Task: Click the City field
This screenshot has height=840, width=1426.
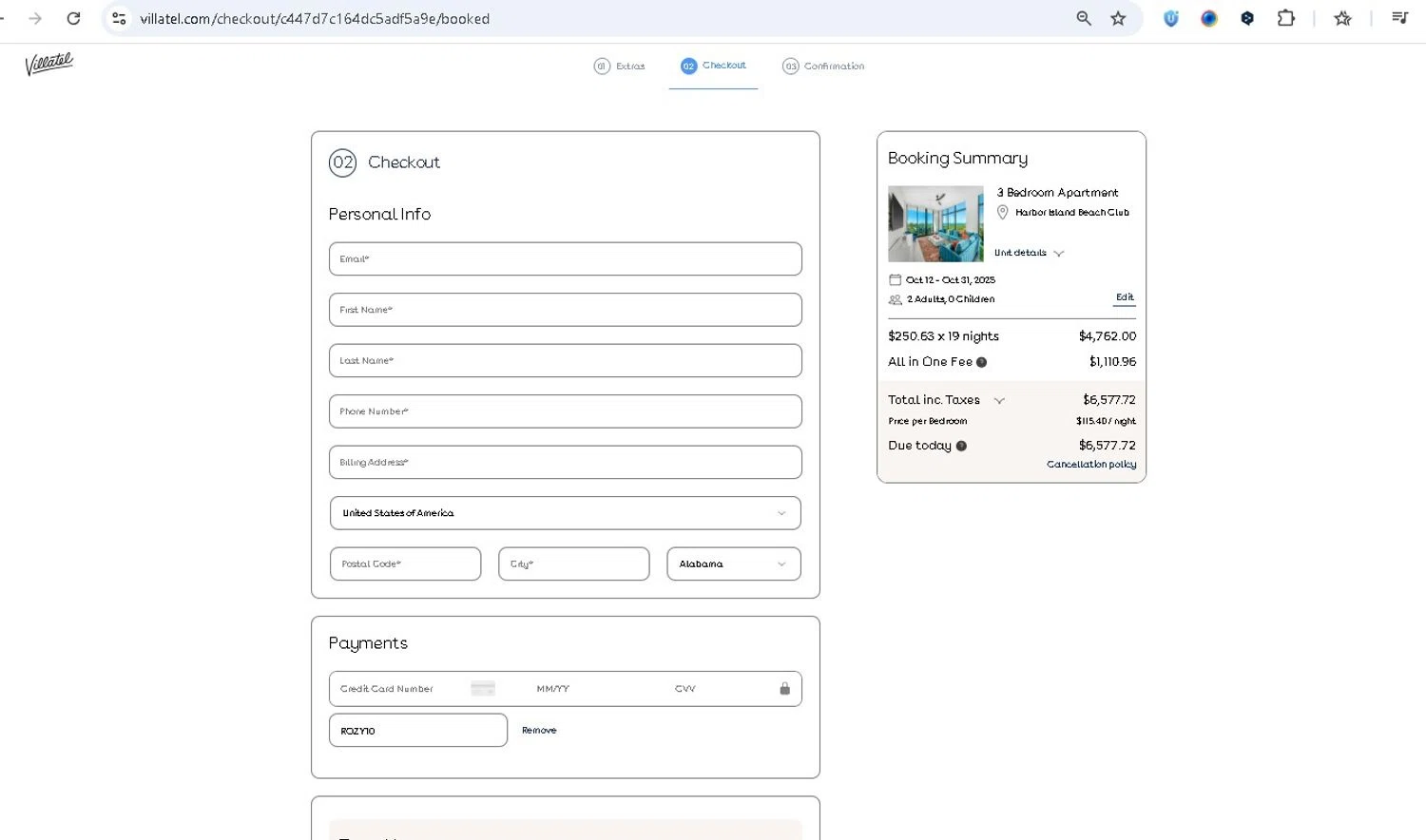Action: tap(574, 564)
